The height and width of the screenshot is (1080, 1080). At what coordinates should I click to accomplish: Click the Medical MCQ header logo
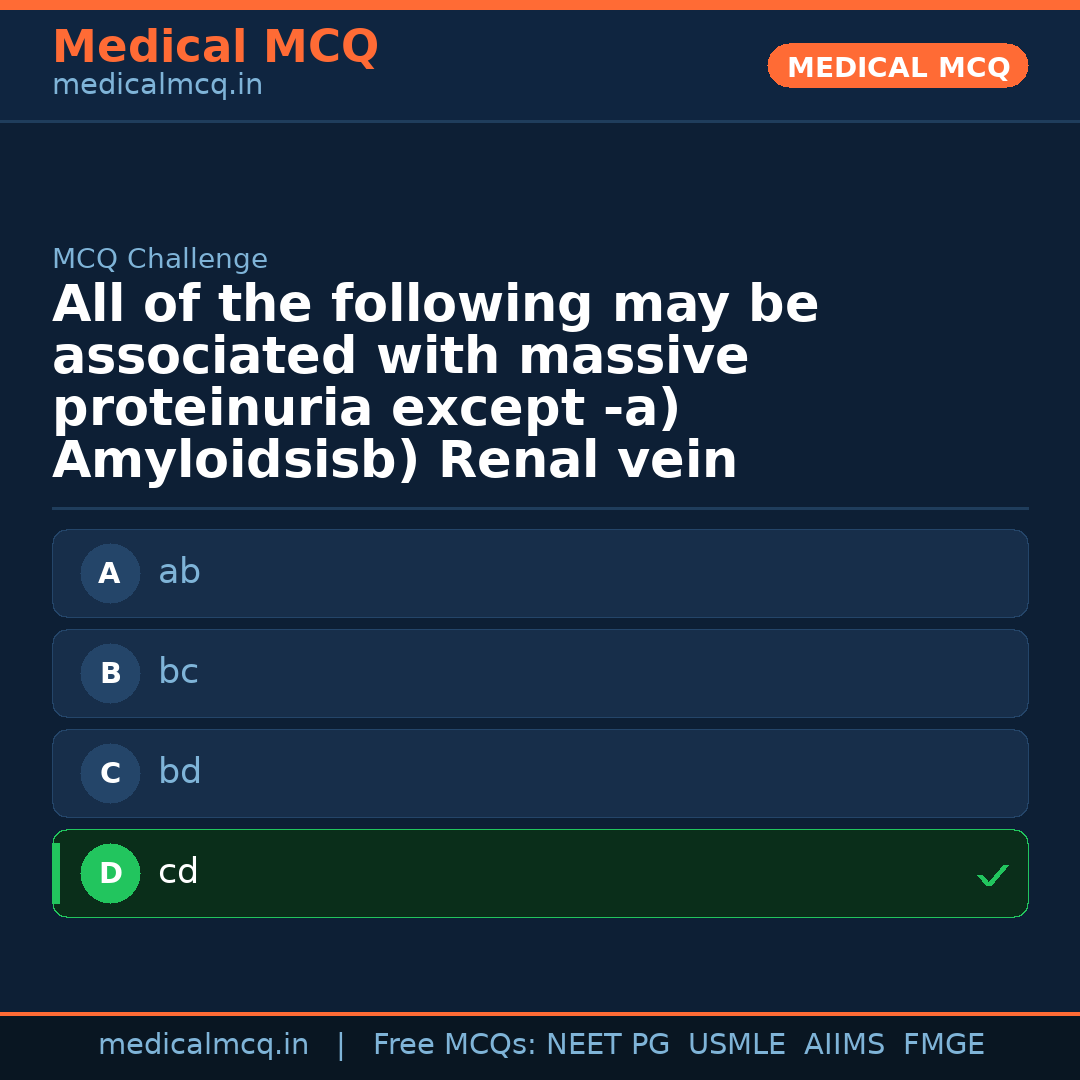215,47
